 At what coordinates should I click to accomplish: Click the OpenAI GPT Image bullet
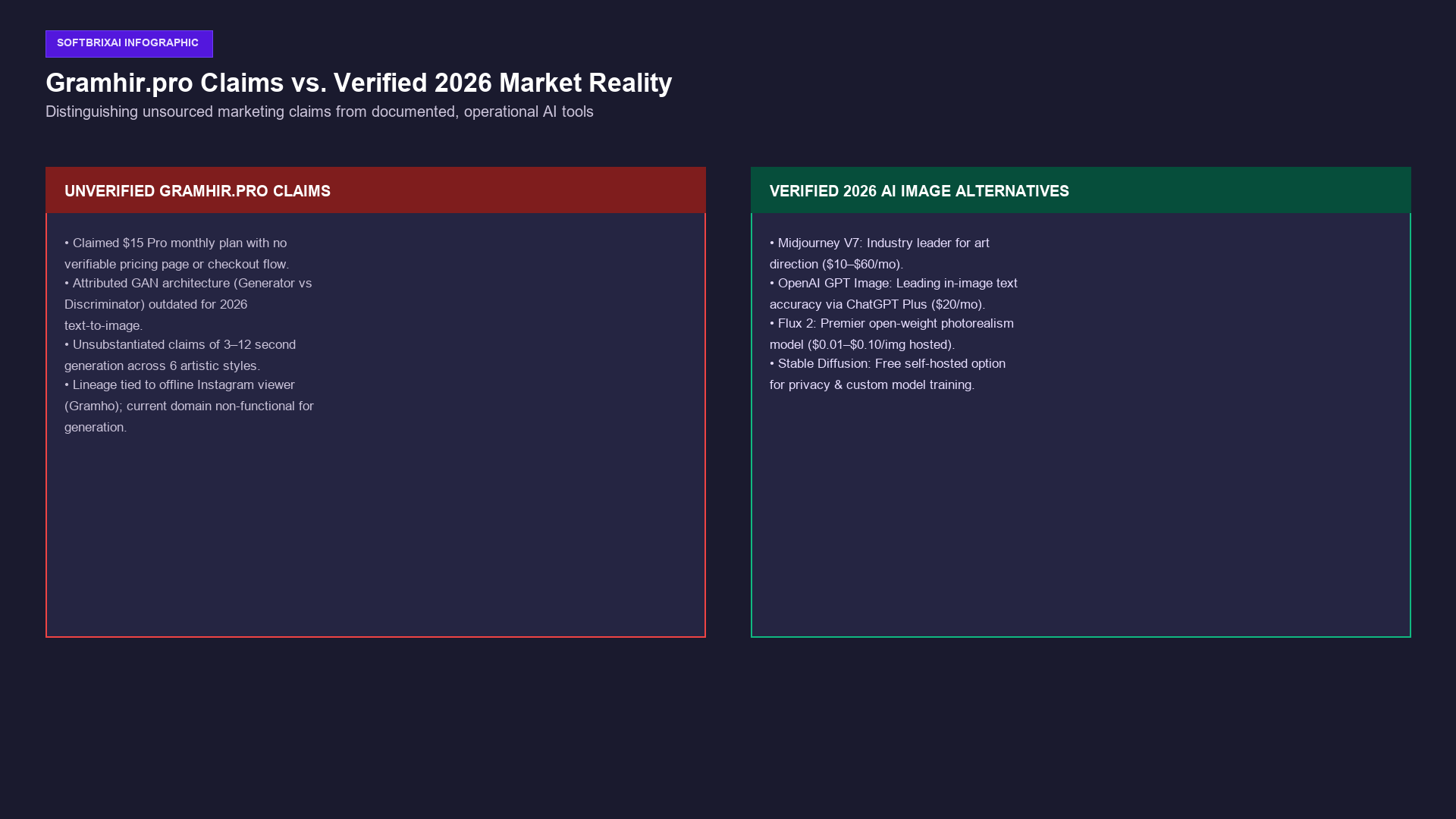[x=893, y=293]
